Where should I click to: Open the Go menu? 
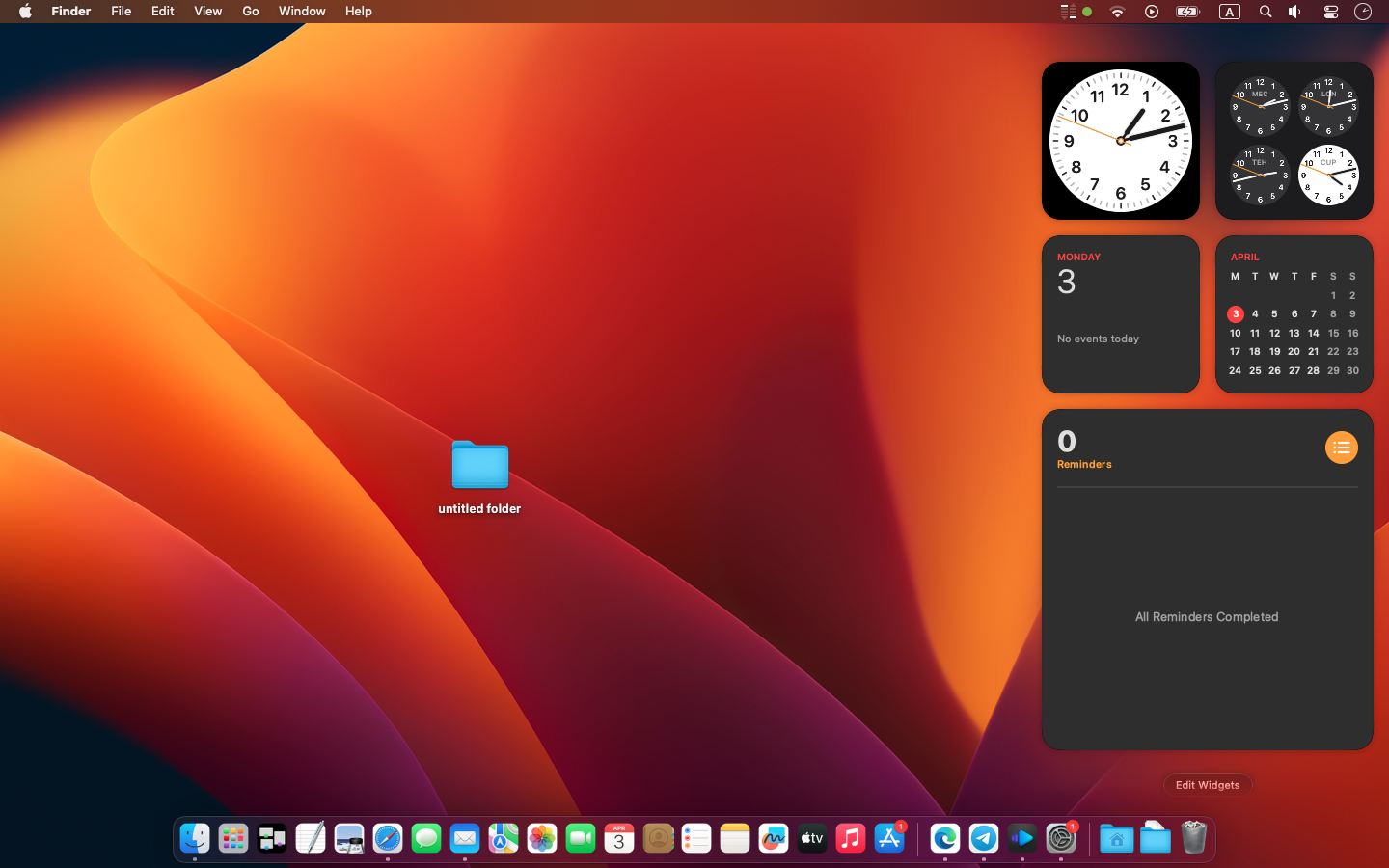point(251,12)
